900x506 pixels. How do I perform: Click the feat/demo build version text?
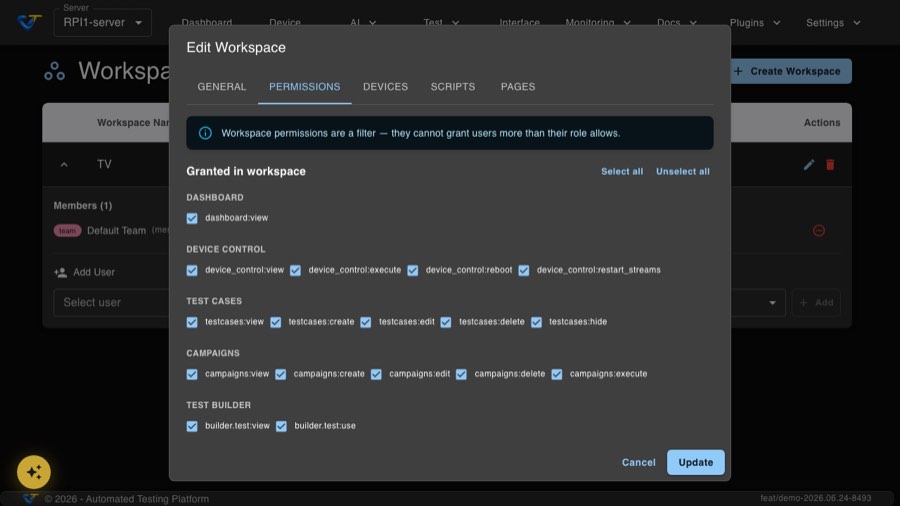click(816, 499)
